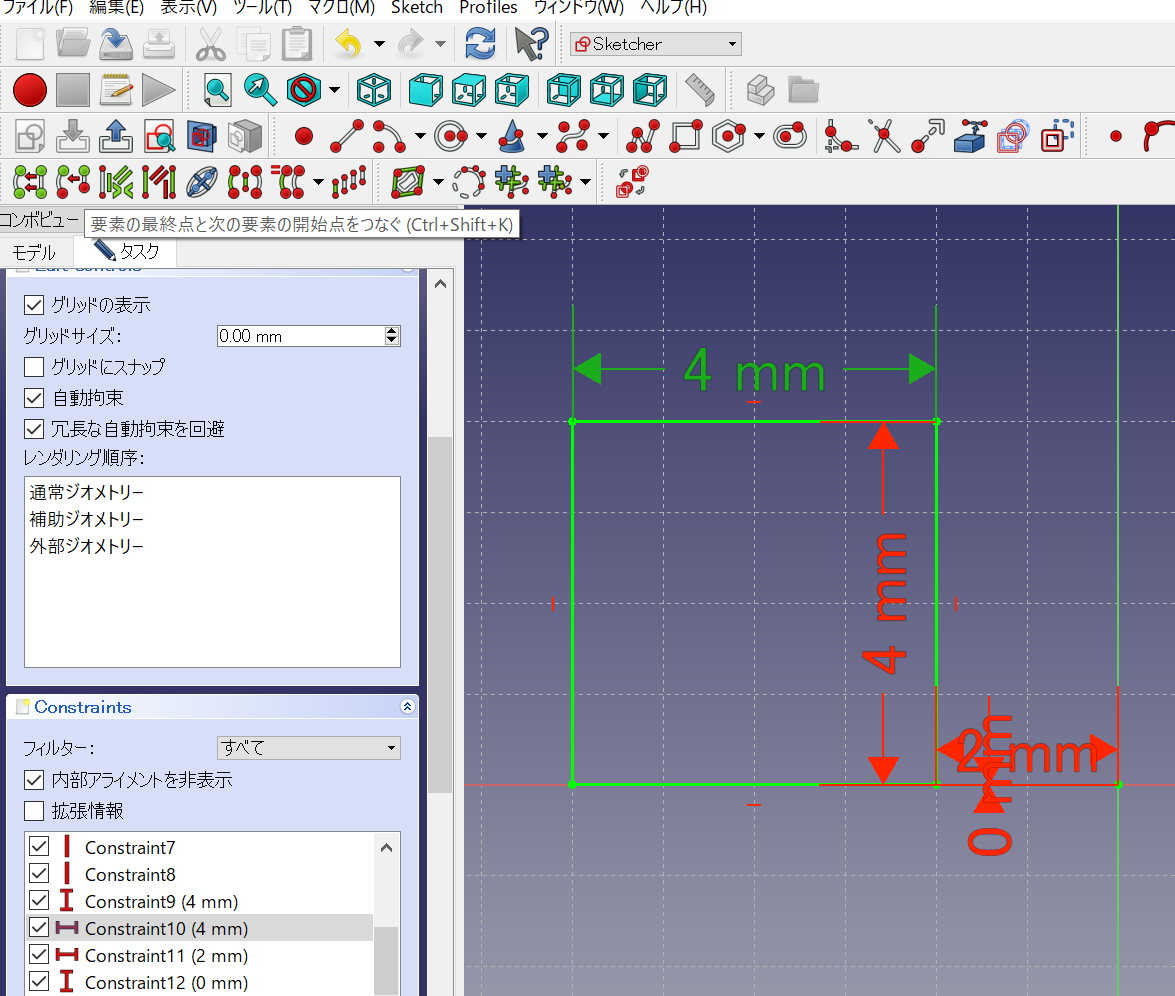Click the grid size stepper arrows

click(x=392, y=336)
